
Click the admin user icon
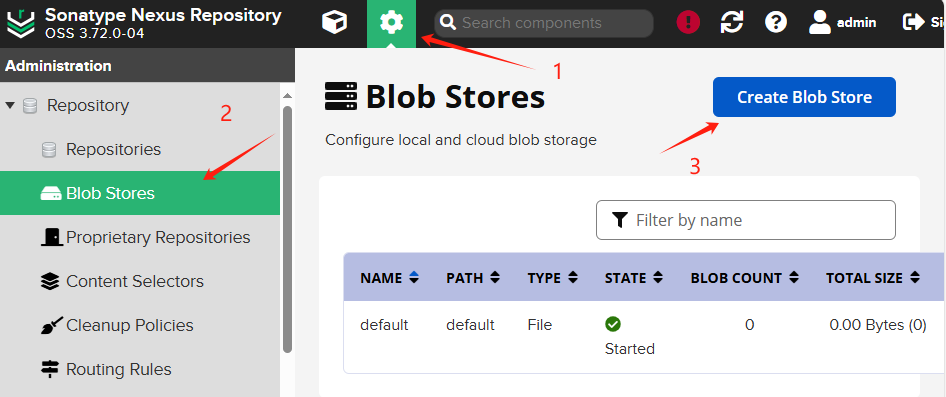click(x=819, y=23)
